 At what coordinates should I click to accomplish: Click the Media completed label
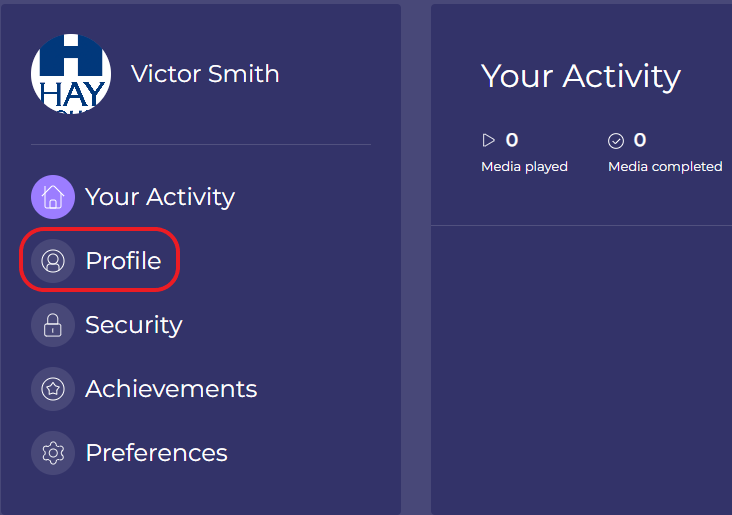tap(665, 167)
